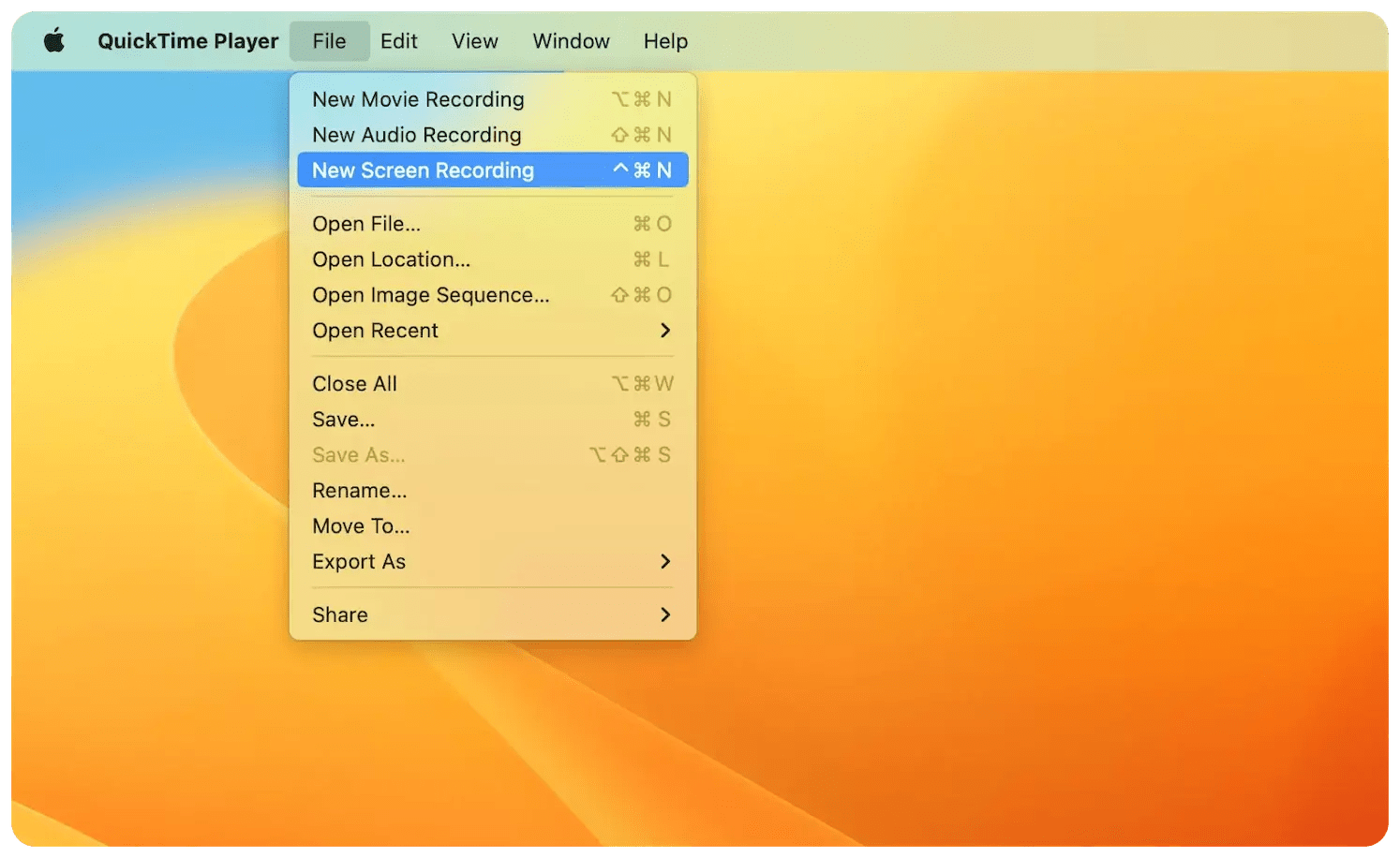The width and height of the screenshot is (1400, 858).
Task: Expand the Export As submenu
Action: [x=359, y=561]
